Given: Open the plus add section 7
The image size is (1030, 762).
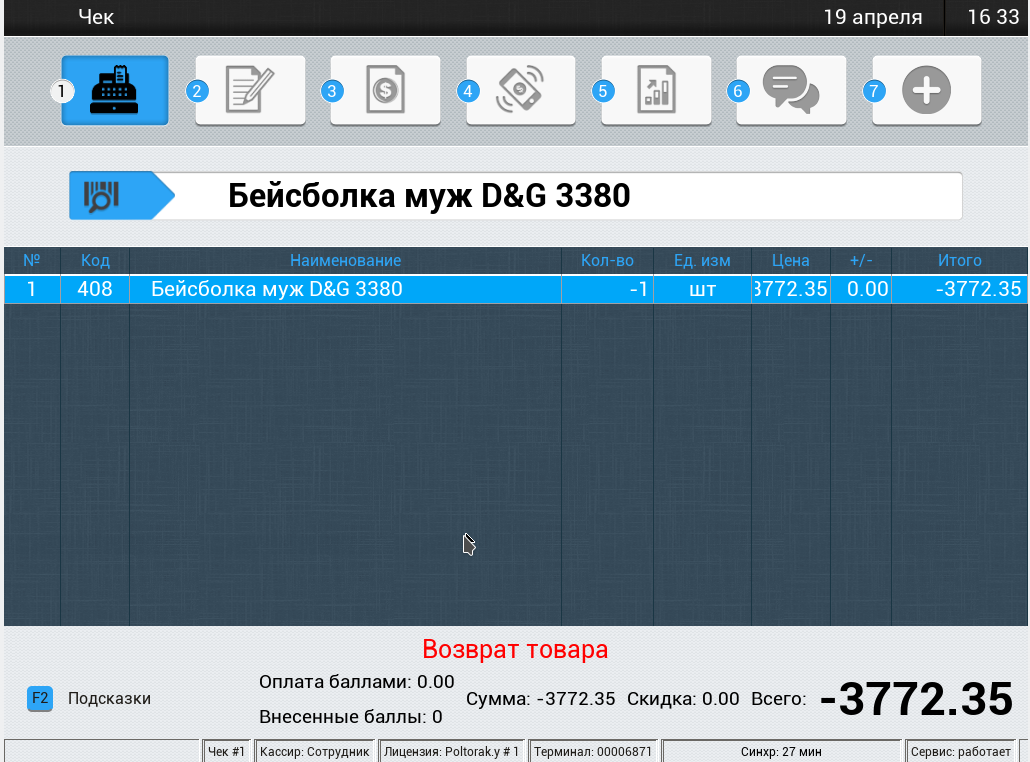Looking at the screenshot, I should click(x=927, y=90).
